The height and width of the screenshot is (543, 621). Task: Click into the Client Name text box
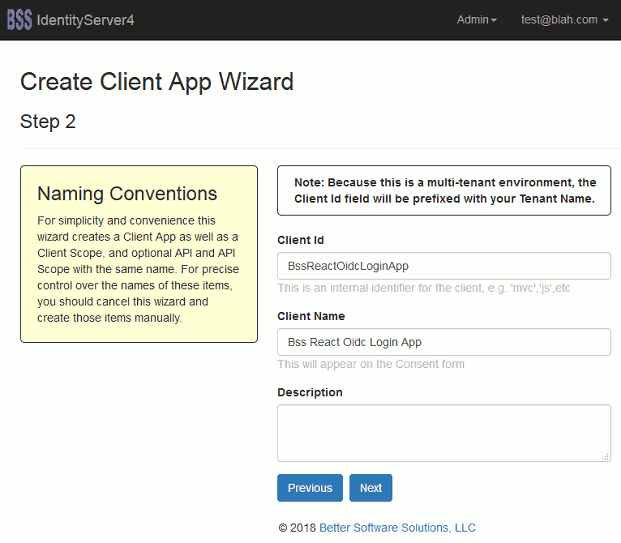(444, 342)
